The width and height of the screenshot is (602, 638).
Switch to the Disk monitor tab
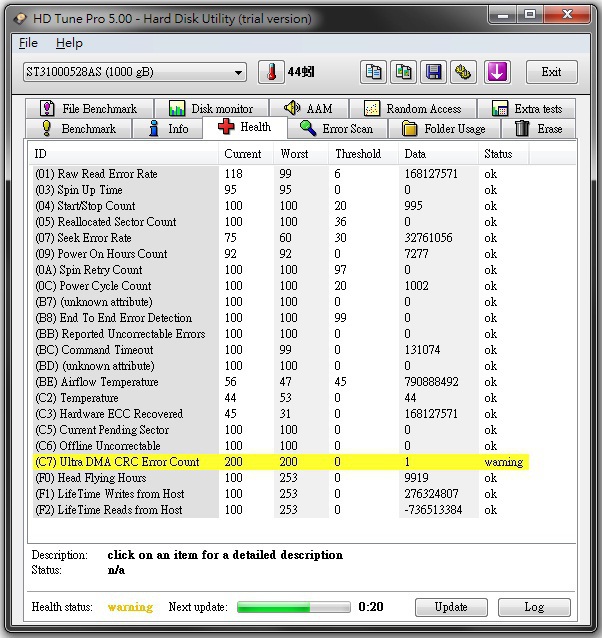[x=212, y=109]
